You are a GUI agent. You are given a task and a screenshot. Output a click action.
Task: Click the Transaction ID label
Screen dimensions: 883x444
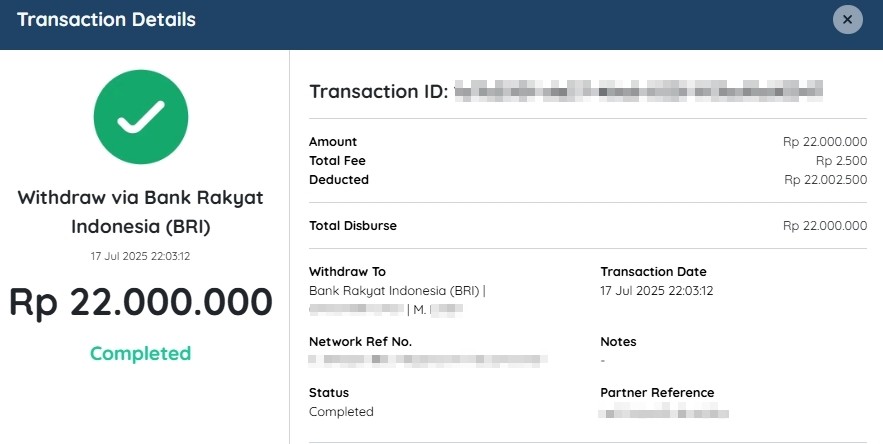click(378, 91)
